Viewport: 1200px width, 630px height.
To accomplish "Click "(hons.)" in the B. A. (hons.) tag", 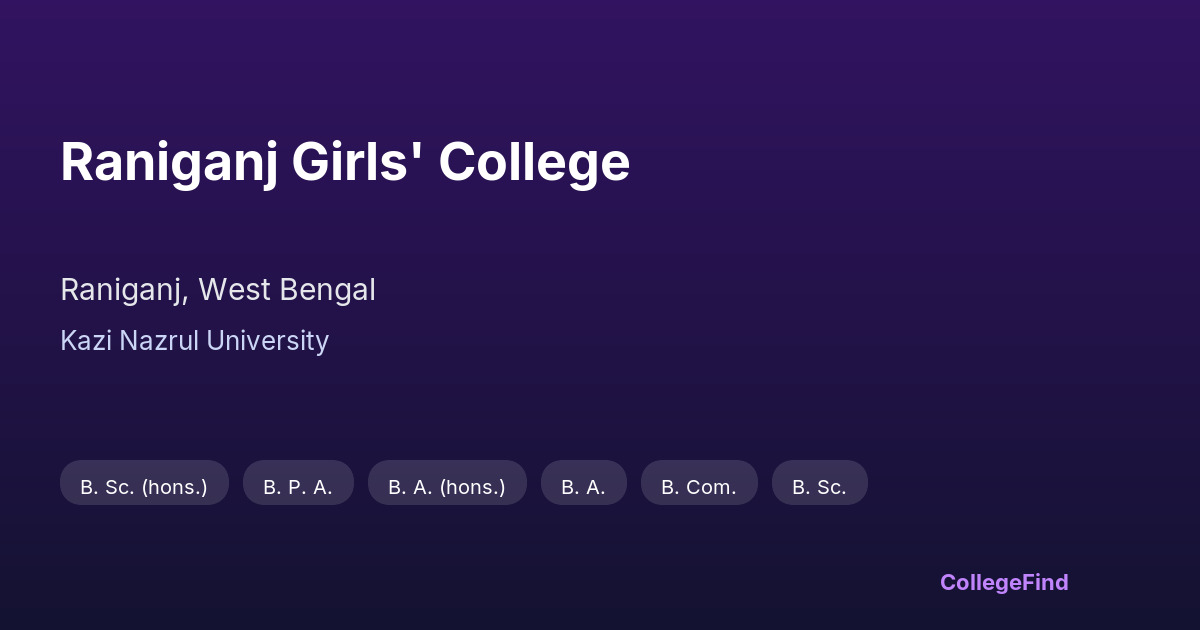I will coord(472,487).
